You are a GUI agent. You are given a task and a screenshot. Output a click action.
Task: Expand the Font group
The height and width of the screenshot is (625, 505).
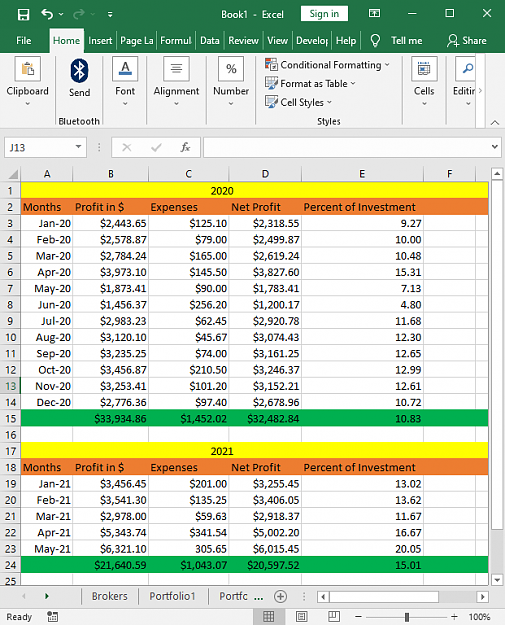[x=125, y=82]
